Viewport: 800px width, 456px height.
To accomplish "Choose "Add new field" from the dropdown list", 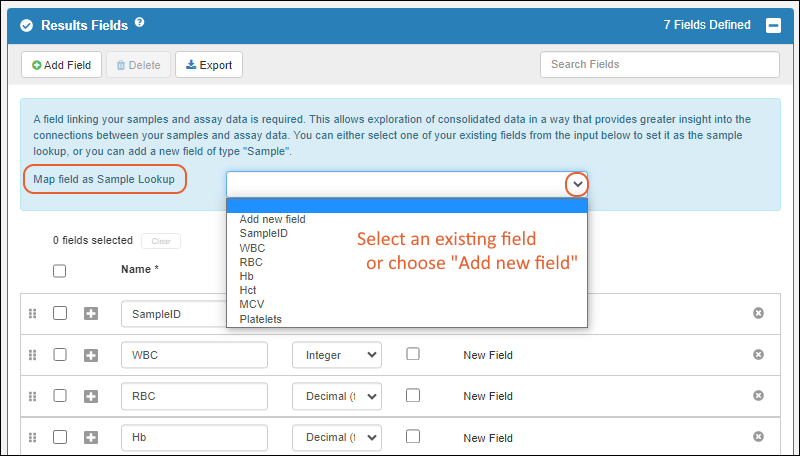I will coord(273,219).
